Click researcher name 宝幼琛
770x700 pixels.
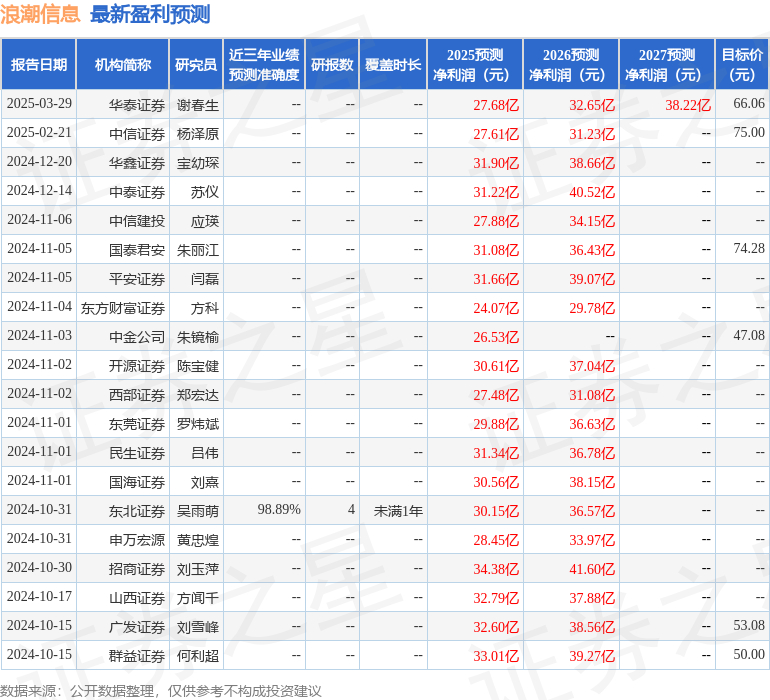[x=198, y=163]
